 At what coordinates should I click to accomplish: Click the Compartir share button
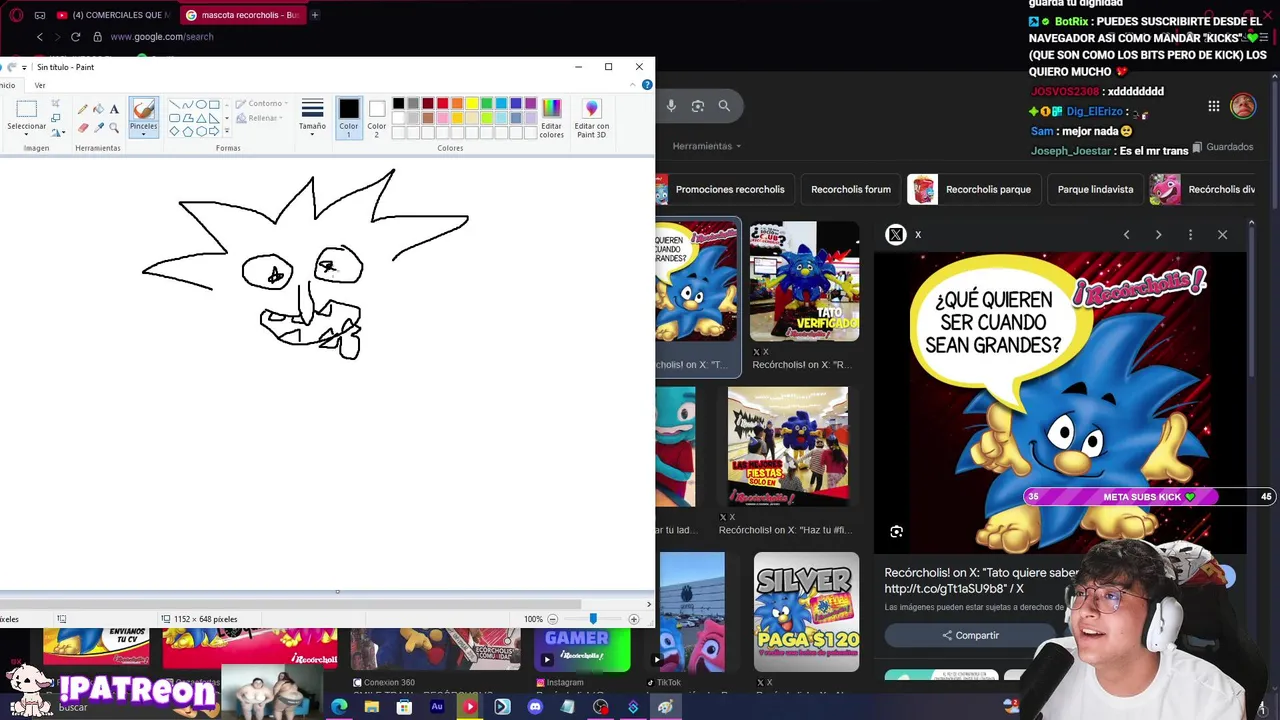point(970,635)
